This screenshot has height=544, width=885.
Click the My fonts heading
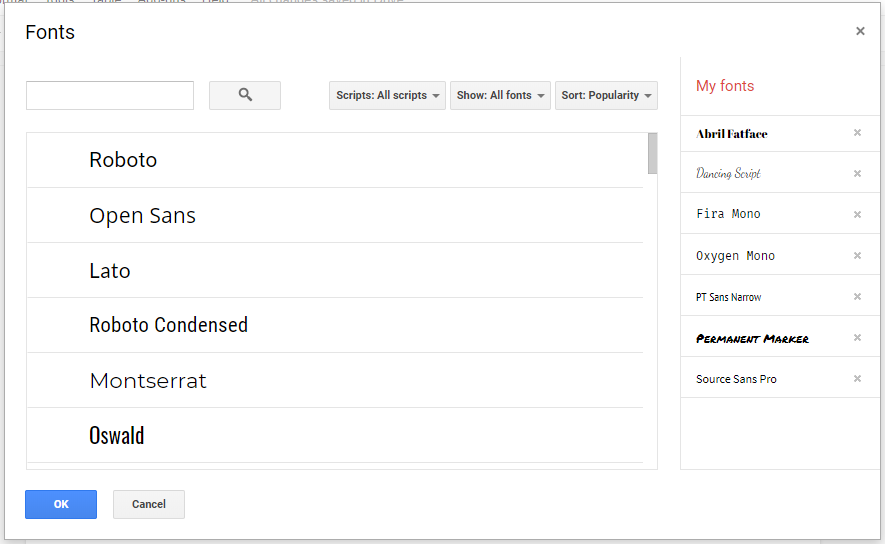coord(725,86)
